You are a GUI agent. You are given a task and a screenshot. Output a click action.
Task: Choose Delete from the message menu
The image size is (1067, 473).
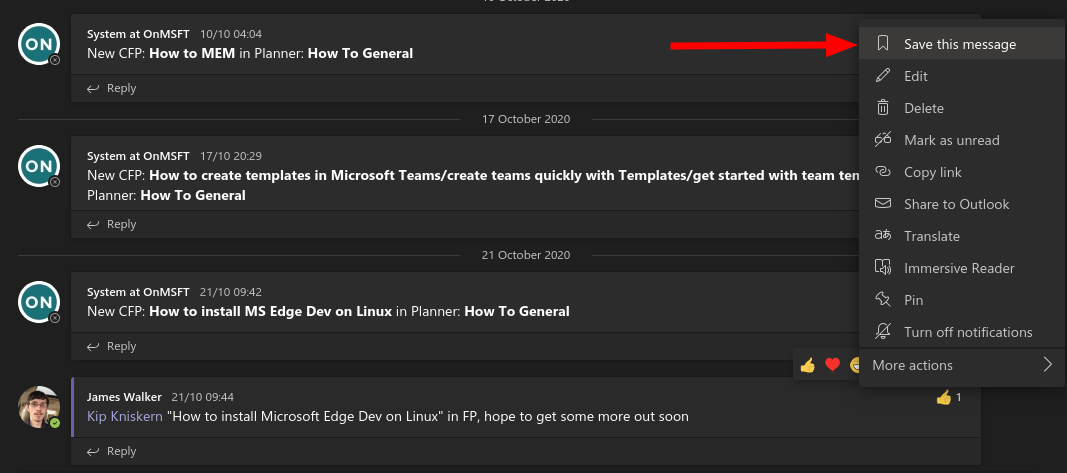click(962, 108)
